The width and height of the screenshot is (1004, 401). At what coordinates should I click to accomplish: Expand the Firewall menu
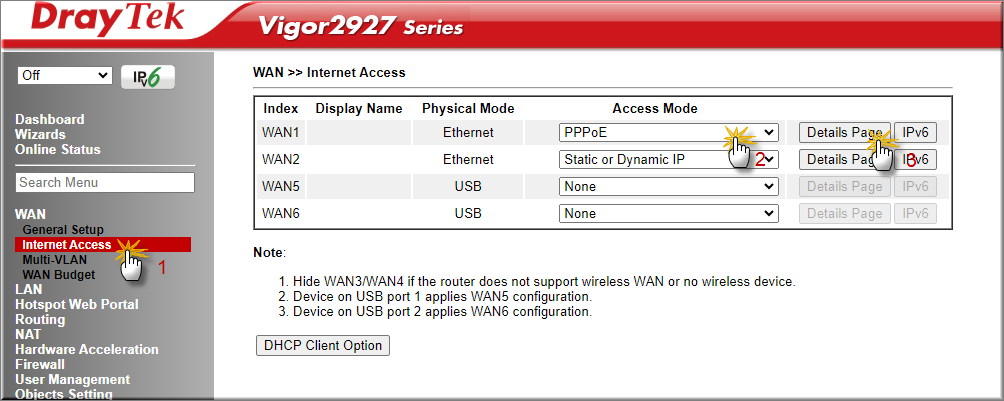tap(40, 364)
